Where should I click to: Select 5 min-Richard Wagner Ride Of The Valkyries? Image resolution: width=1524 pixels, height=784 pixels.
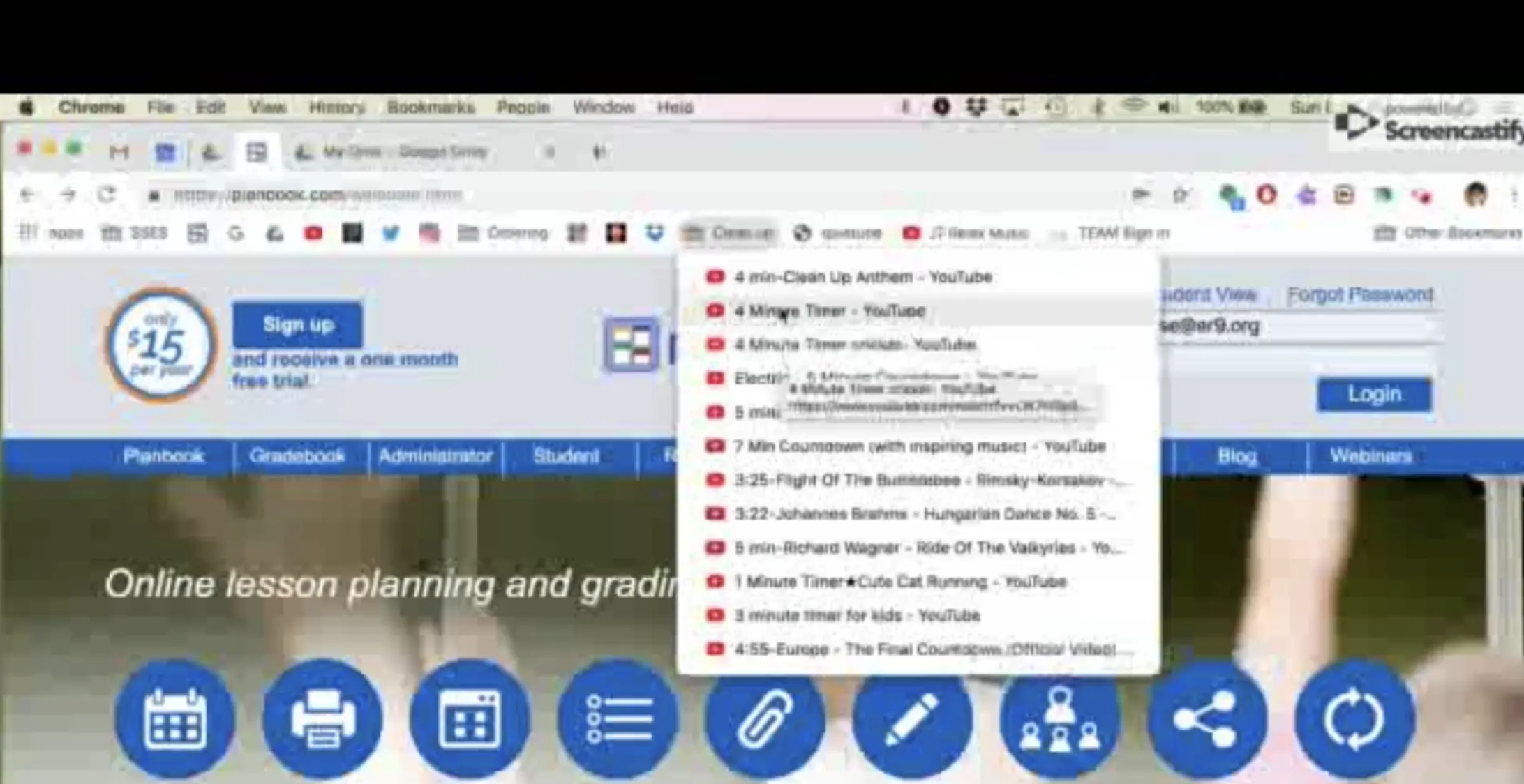coord(918,548)
